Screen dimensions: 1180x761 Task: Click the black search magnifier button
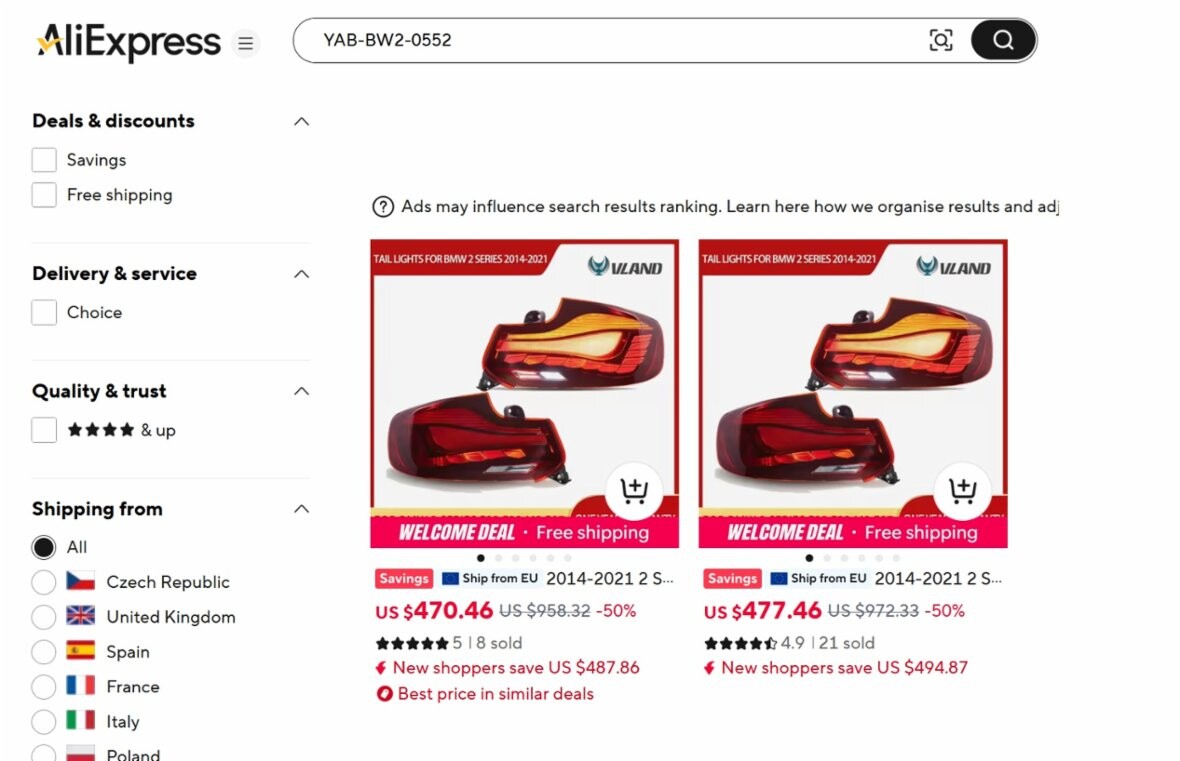[1003, 40]
